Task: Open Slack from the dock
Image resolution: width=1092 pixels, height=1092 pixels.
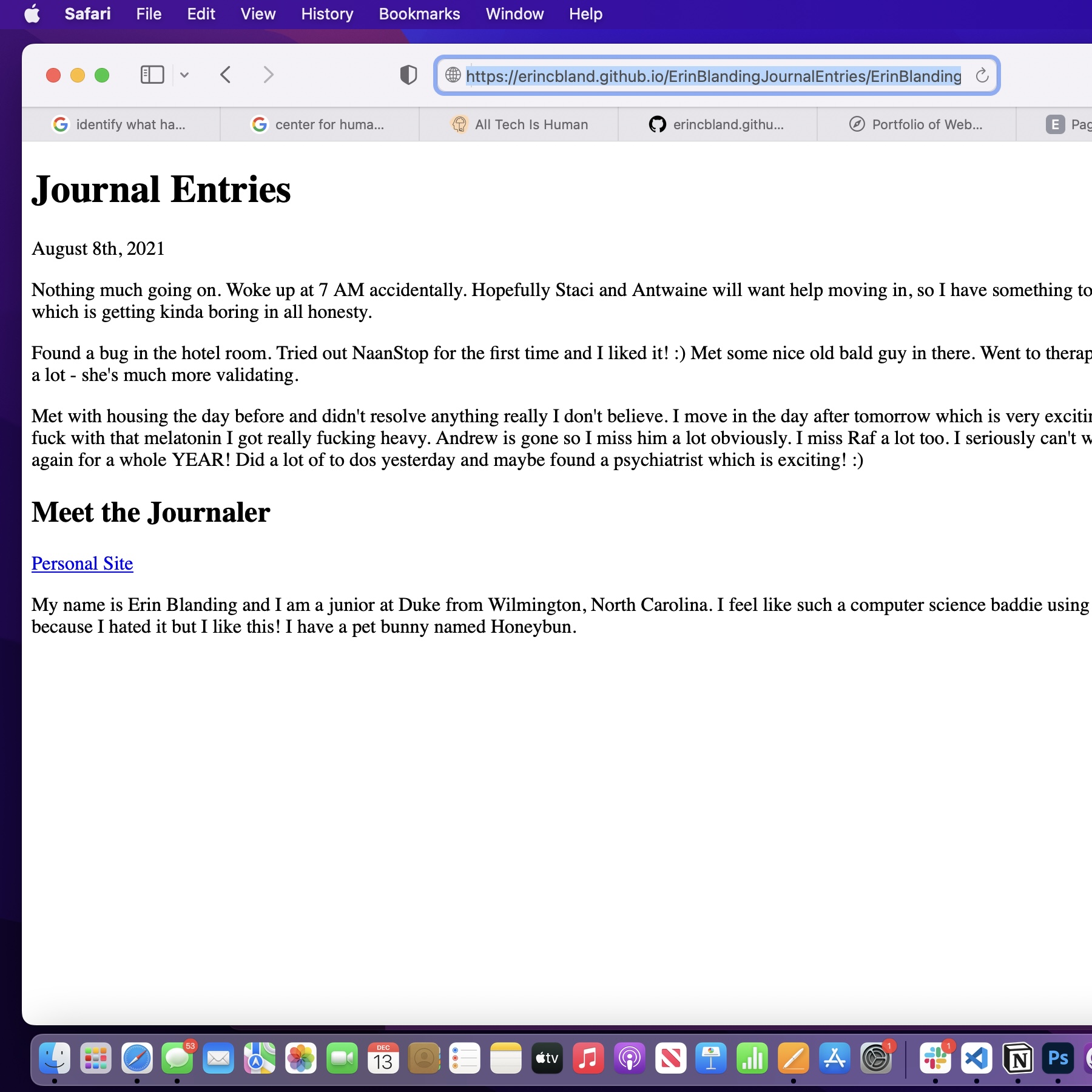Action: pyautogui.click(x=935, y=1059)
